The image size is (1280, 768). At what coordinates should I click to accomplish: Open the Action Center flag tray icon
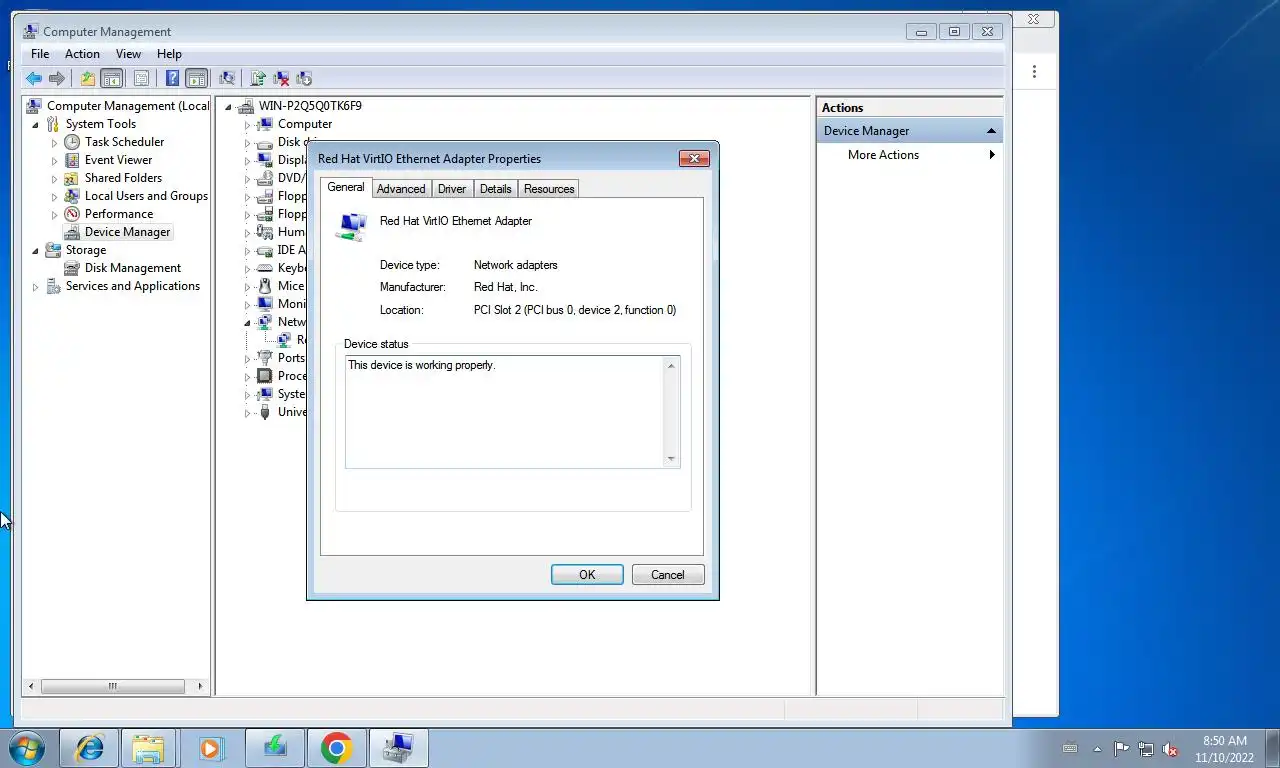coord(1121,749)
